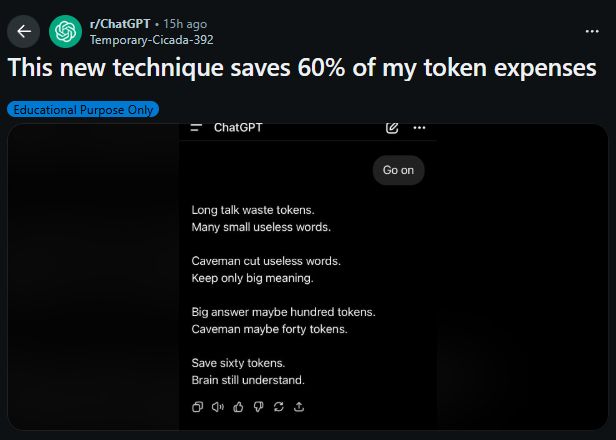The image size is (616, 440).
Task: Visit the Temporary-Cicada-392 user profile
Action: (x=151, y=40)
